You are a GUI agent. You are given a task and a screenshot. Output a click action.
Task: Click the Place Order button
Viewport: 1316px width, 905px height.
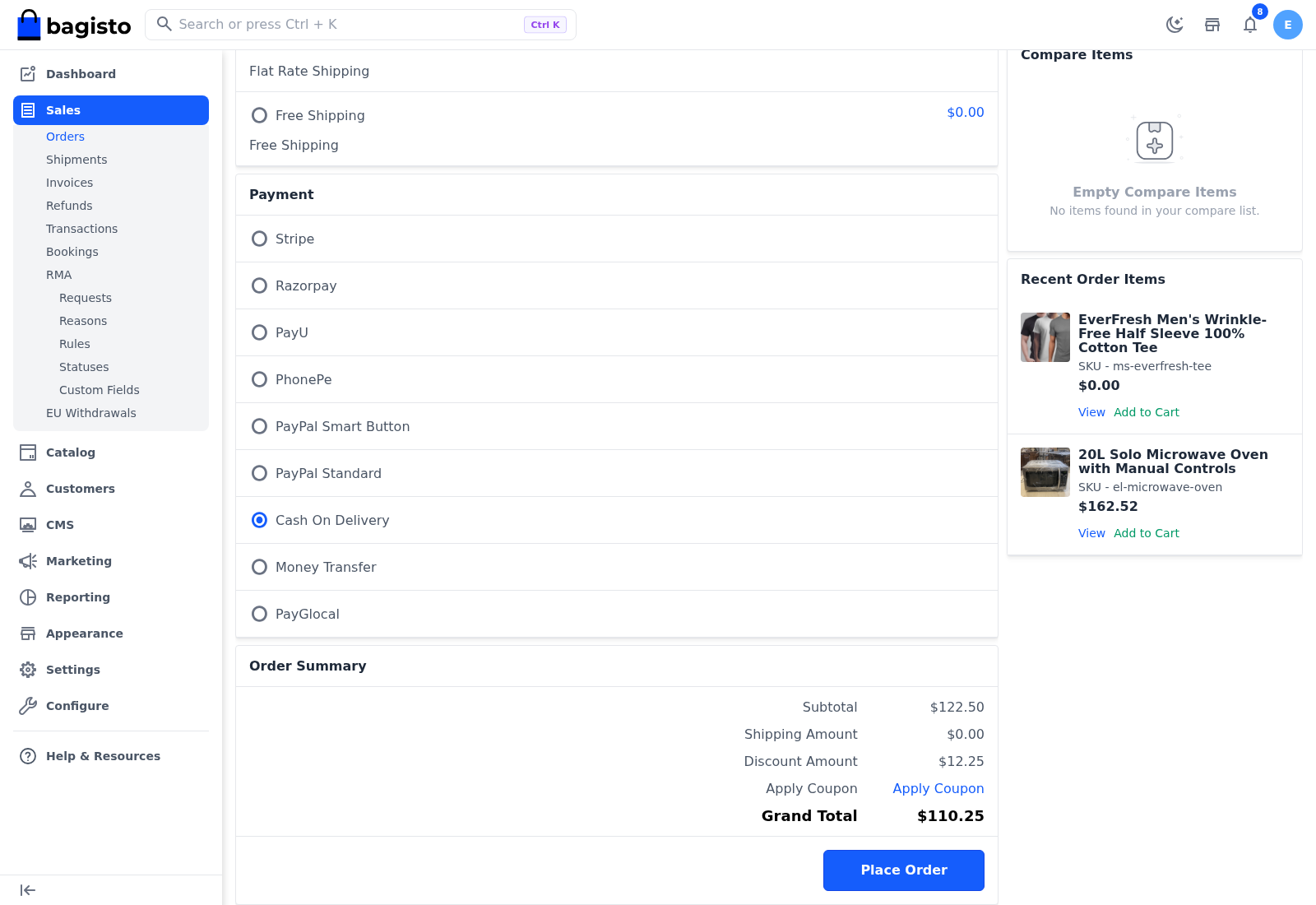[903, 870]
